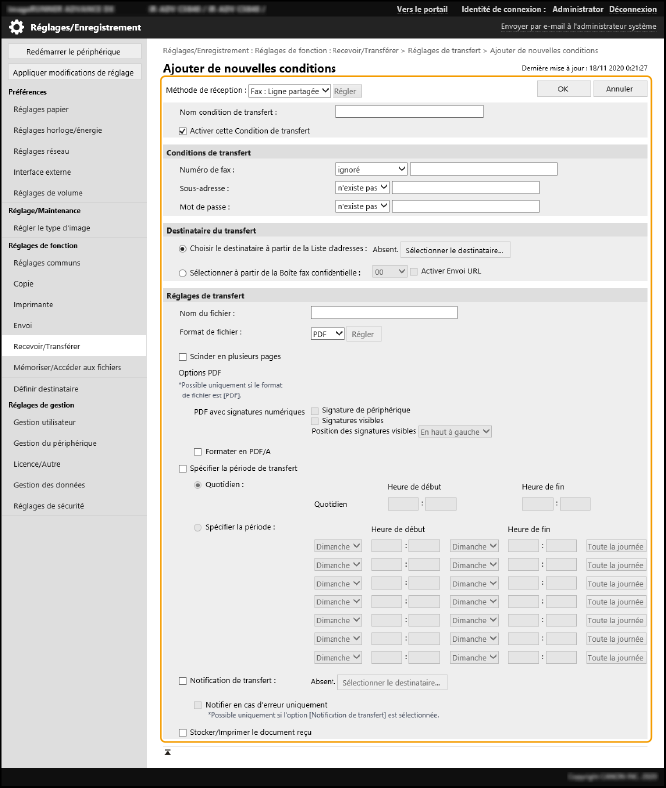
Task: Open Recevoir/Transférer in the sidebar menu
Action: click(x=48, y=346)
